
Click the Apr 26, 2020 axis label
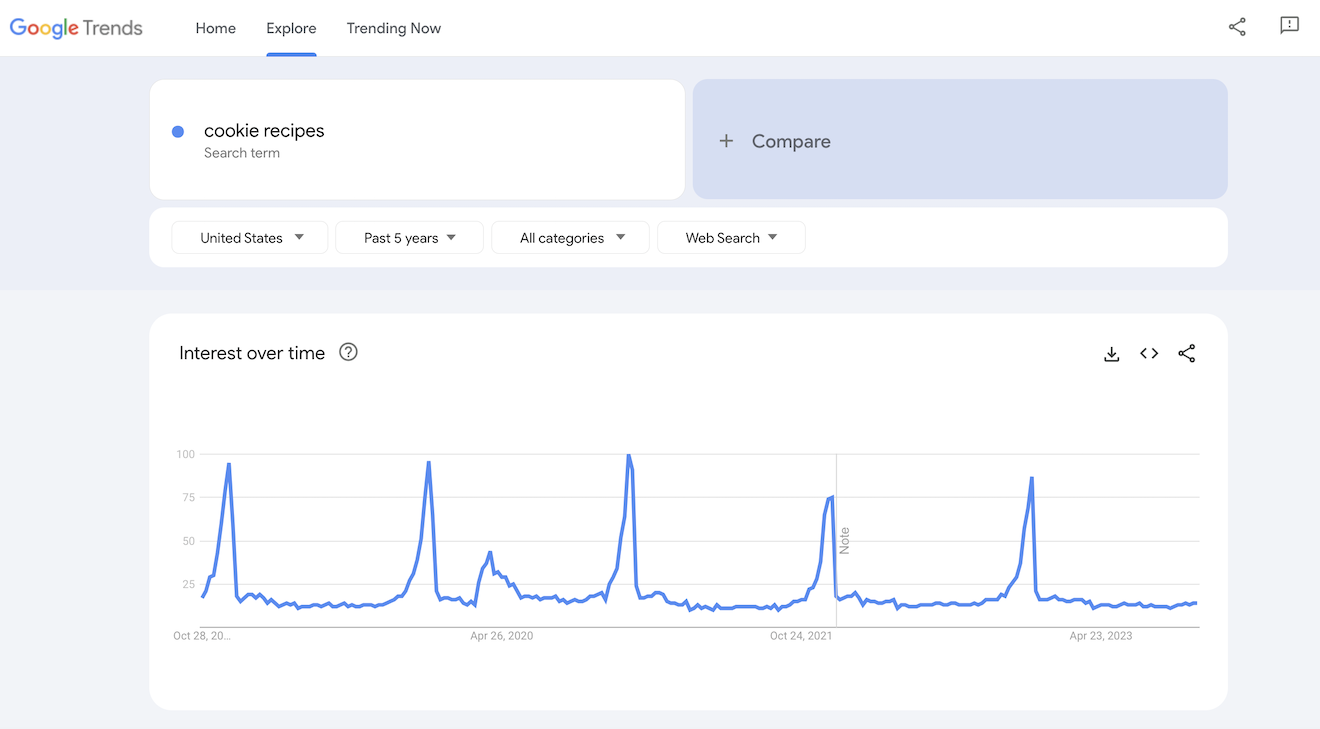click(501, 636)
